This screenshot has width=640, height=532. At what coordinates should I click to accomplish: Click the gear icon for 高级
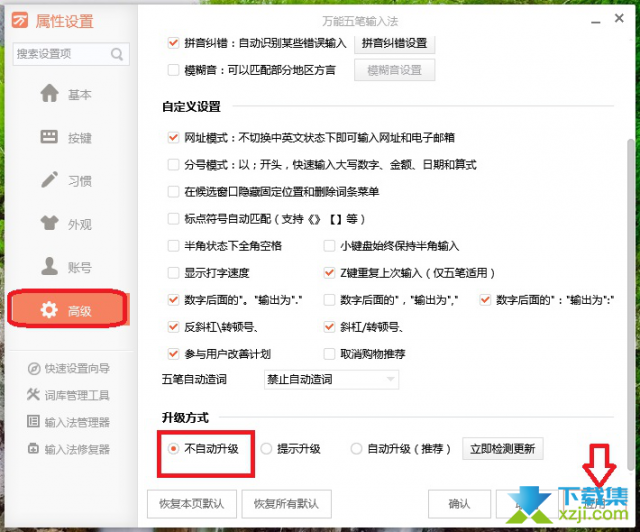click(49, 310)
